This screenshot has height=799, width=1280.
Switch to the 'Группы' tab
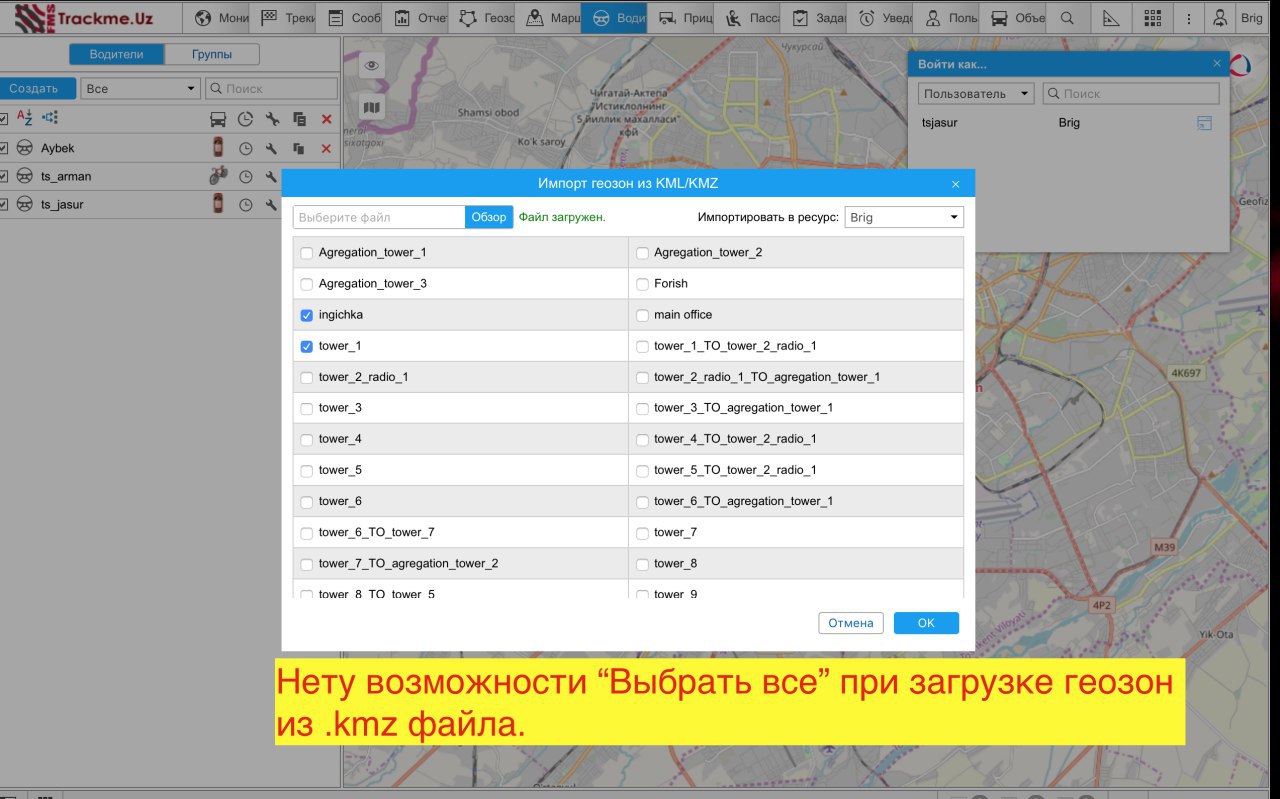(x=211, y=55)
